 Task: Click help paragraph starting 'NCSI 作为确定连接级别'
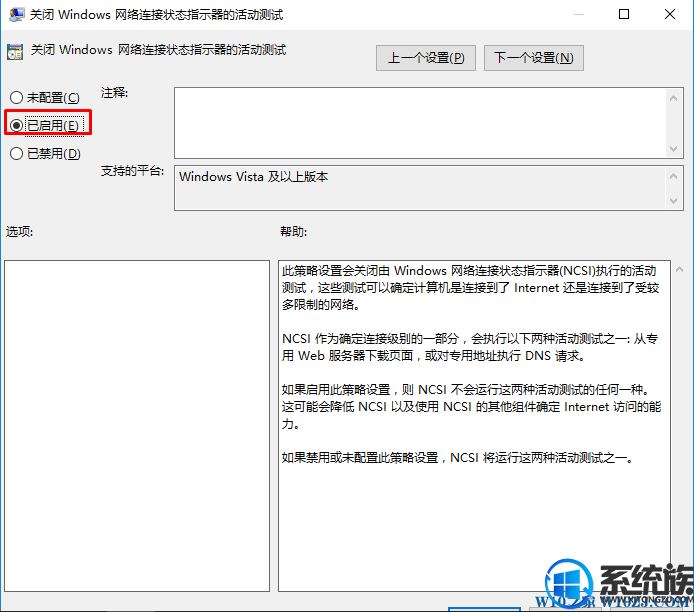(x=470, y=347)
